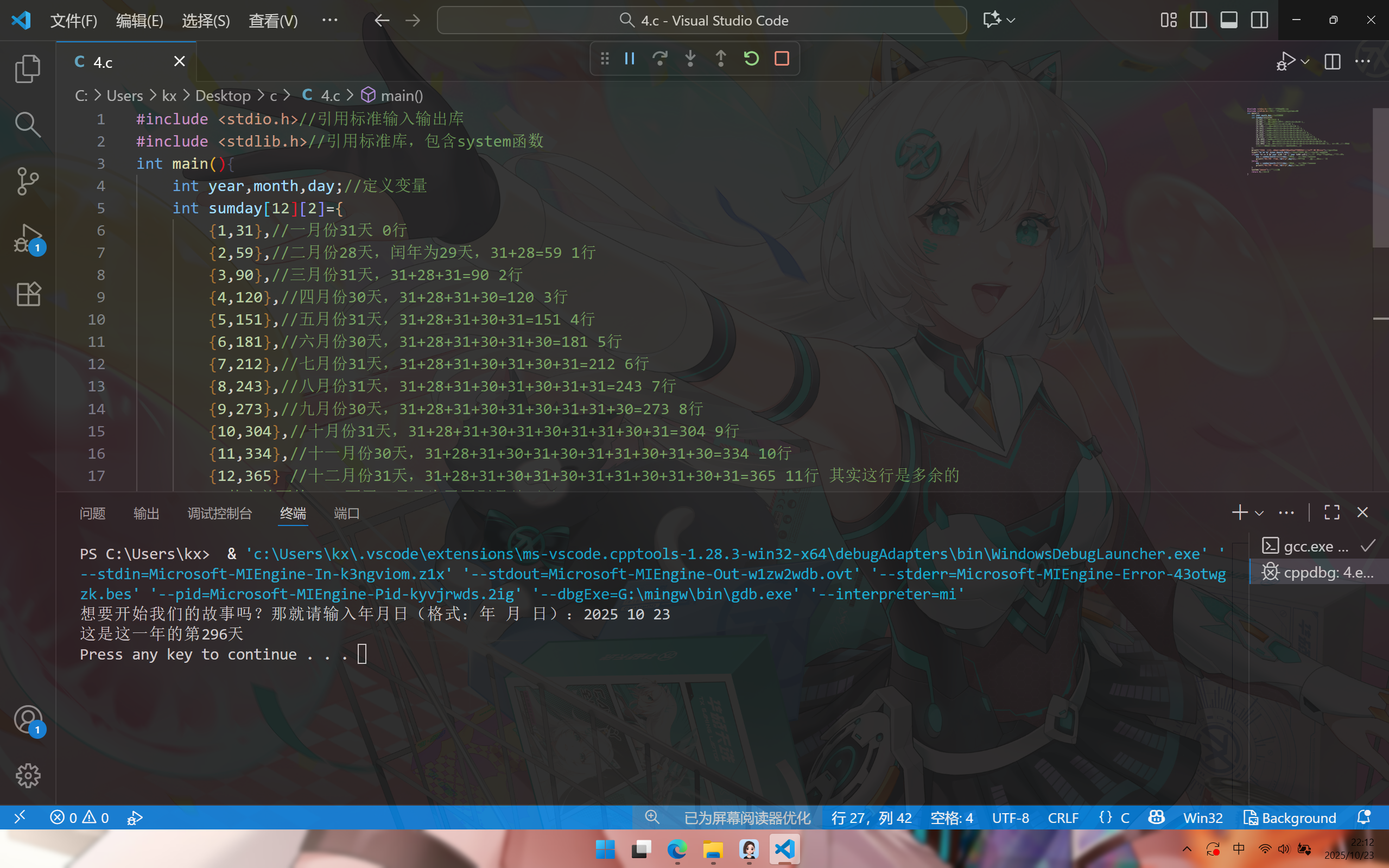Viewport: 1389px width, 868px height.
Task: Expand the run/debug dropdown arrow
Action: (1305, 61)
